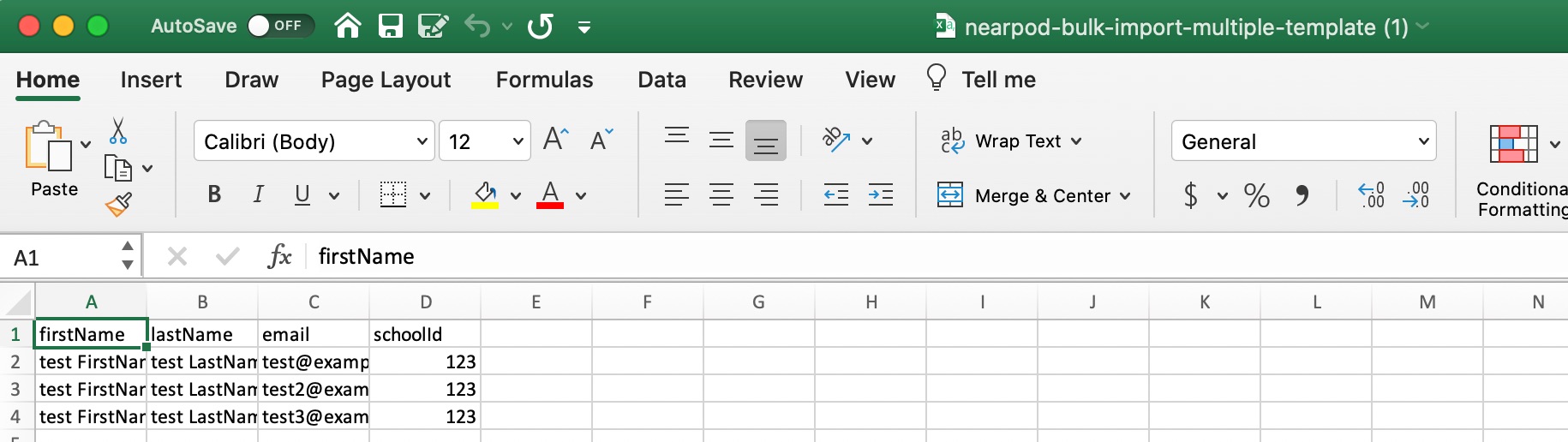The image size is (1568, 442).
Task: Apply percent style format
Action: point(1256,196)
